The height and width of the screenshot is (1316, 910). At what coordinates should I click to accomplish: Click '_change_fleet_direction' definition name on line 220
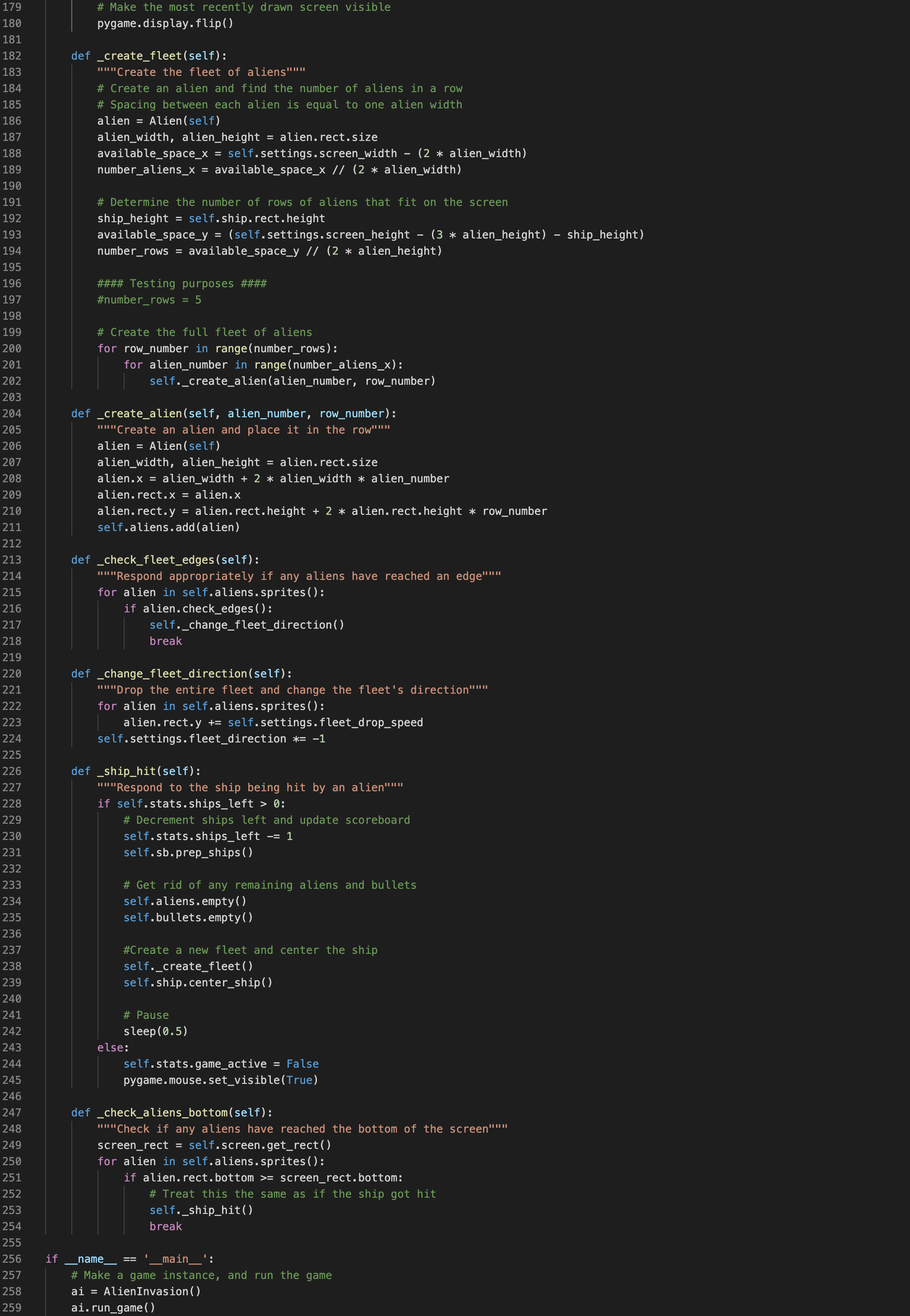[172, 674]
